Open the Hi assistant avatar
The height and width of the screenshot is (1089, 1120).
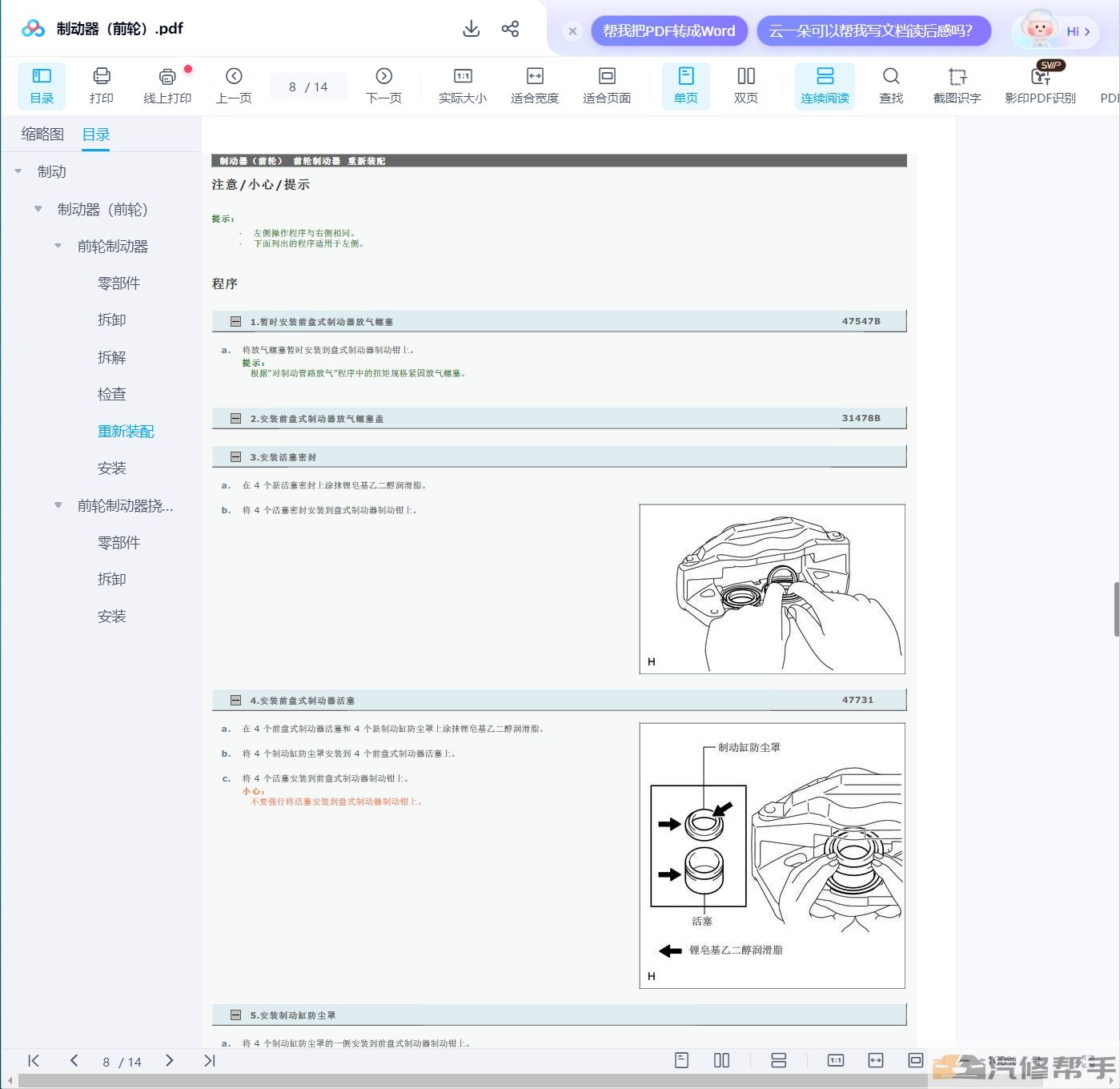click(x=1055, y=30)
